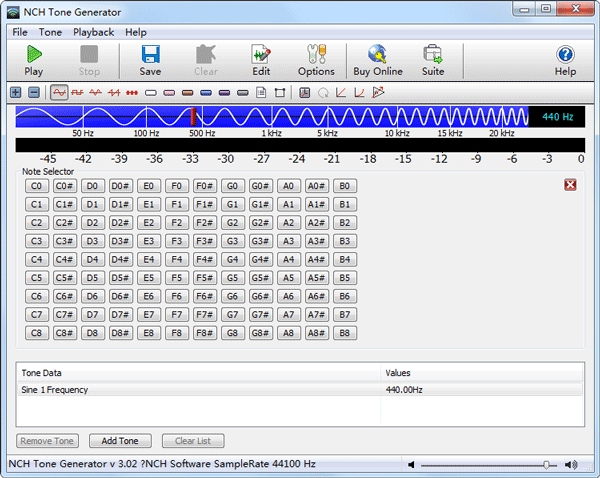Close the Note Selector panel
Image resolution: width=600 pixels, height=478 pixels.
pos(570,185)
